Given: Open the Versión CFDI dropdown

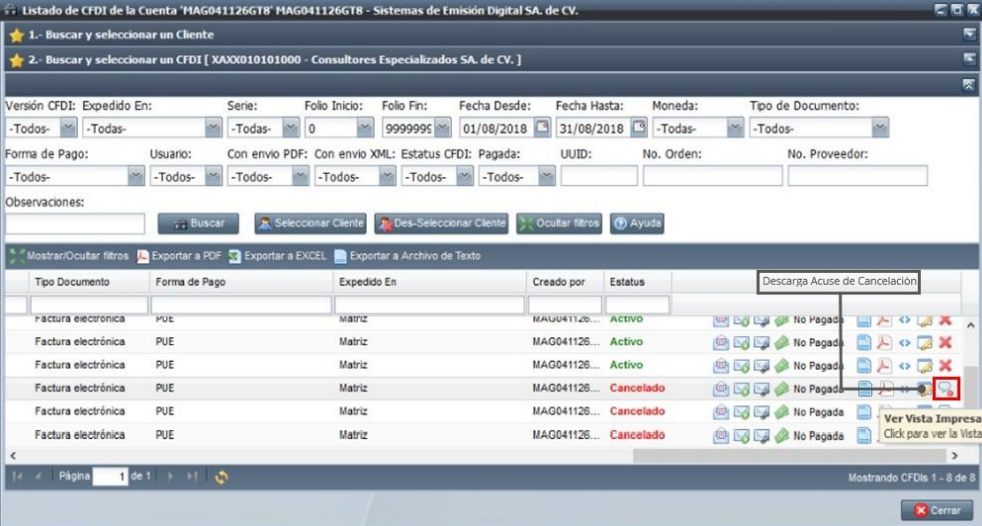Looking at the screenshot, I should coord(67,128).
